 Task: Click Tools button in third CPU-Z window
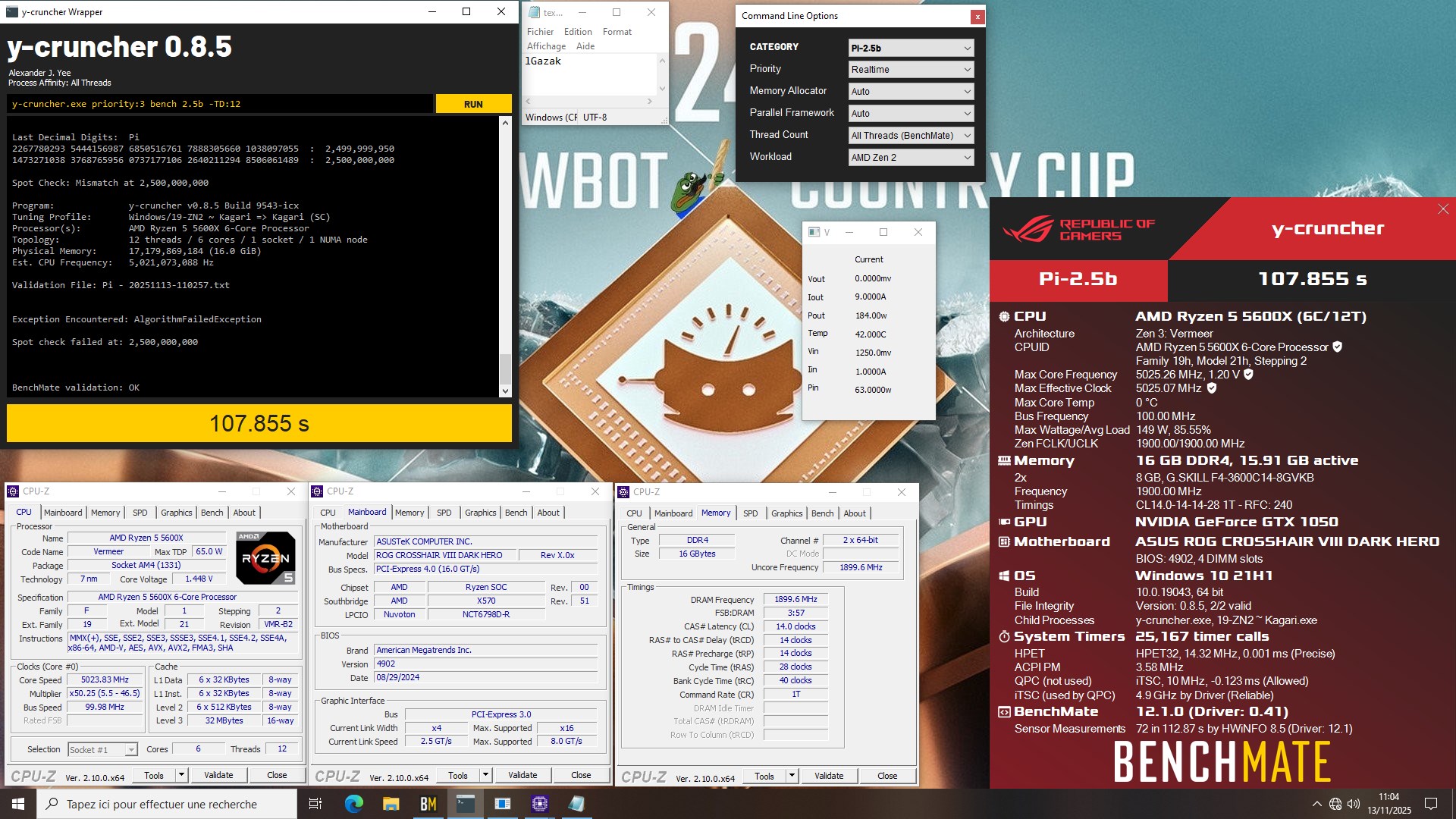coord(764,776)
